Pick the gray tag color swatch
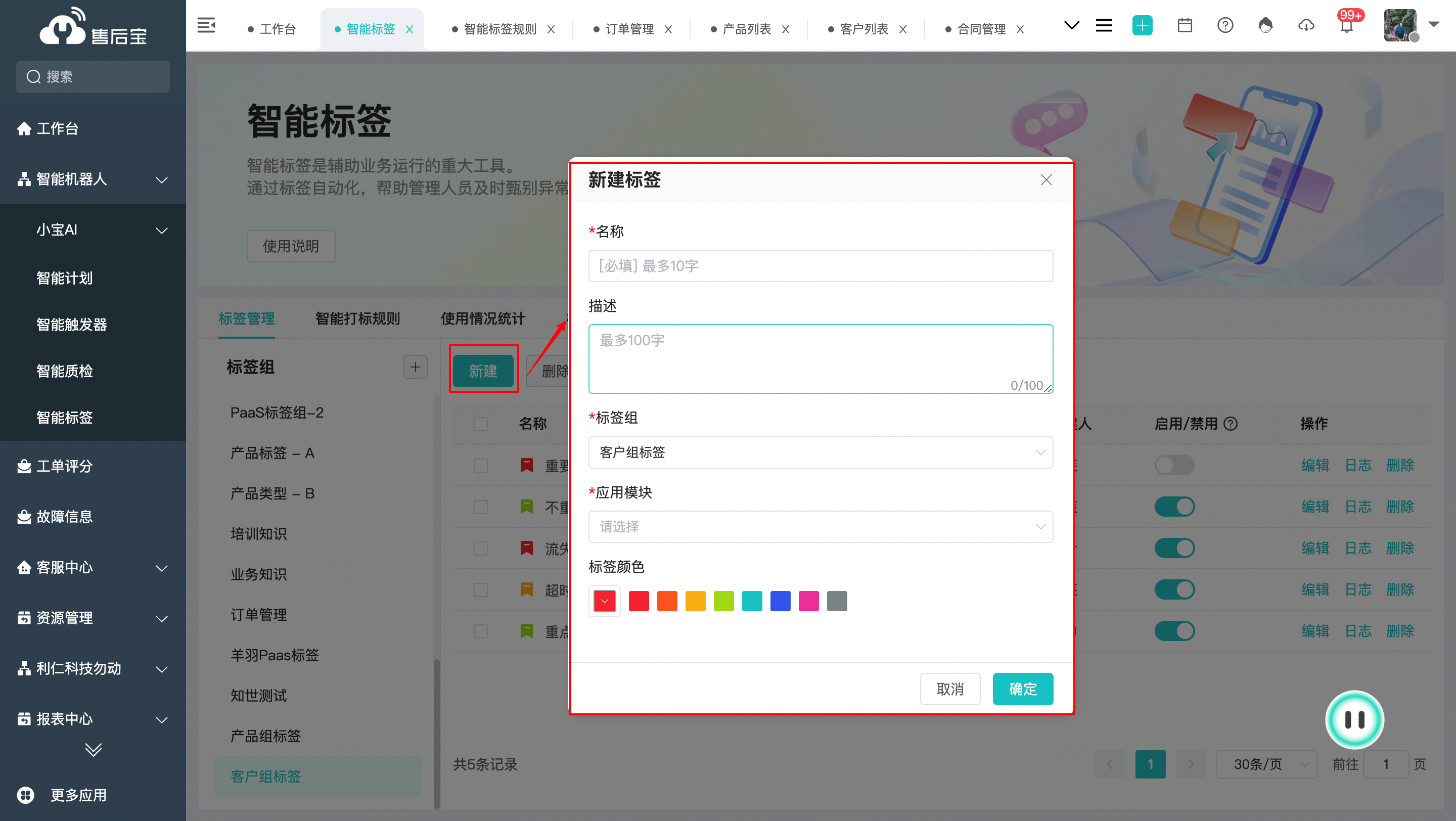This screenshot has height=821, width=1456. pos(837,601)
